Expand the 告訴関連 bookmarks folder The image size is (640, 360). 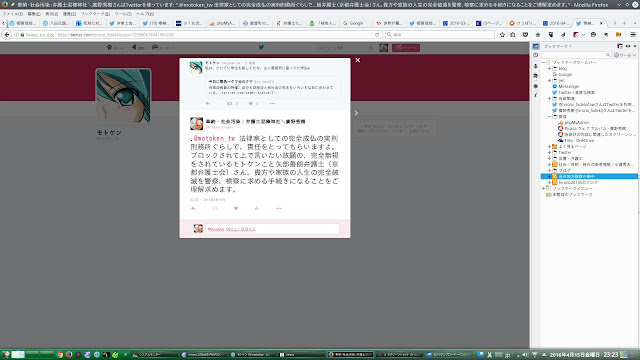coord(549,98)
